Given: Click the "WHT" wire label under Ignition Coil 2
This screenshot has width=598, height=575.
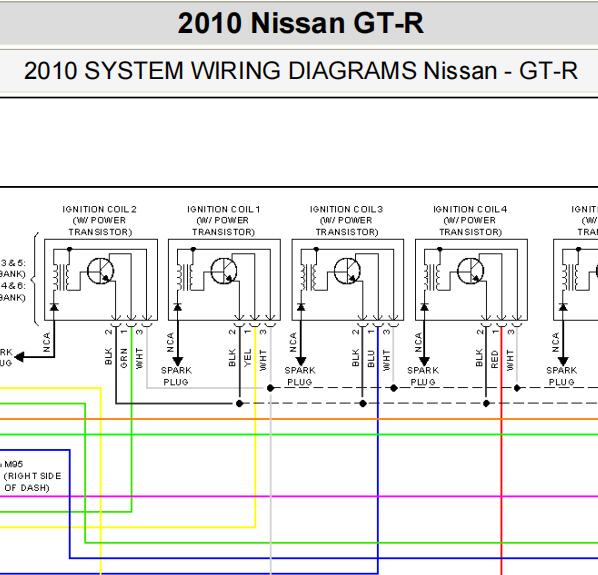Looking at the screenshot, I should point(139,358).
